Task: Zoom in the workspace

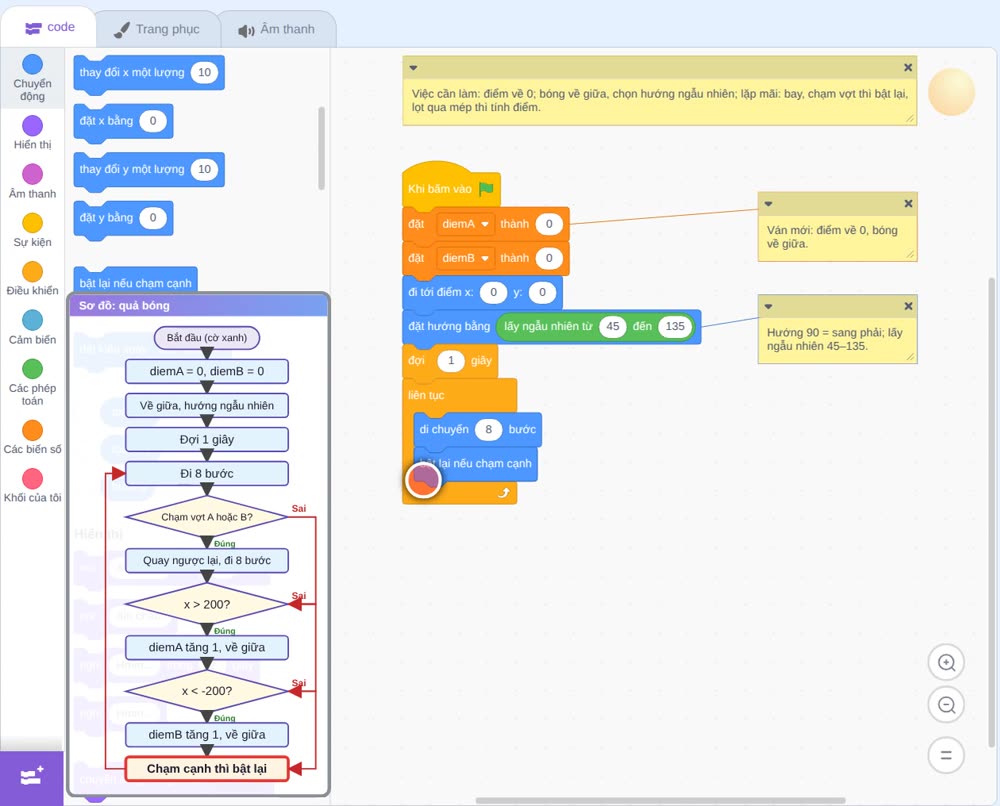Action: click(946, 663)
